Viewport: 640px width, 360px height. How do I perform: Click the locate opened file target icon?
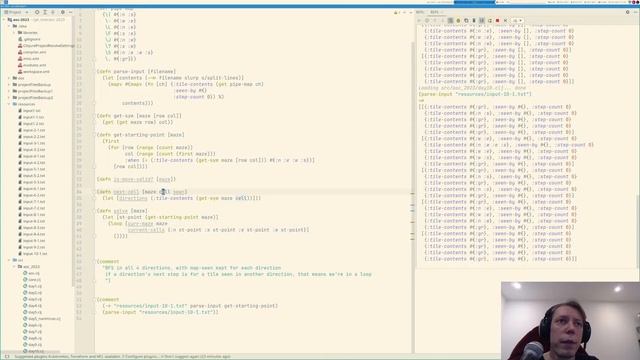[x=37, y=12]
